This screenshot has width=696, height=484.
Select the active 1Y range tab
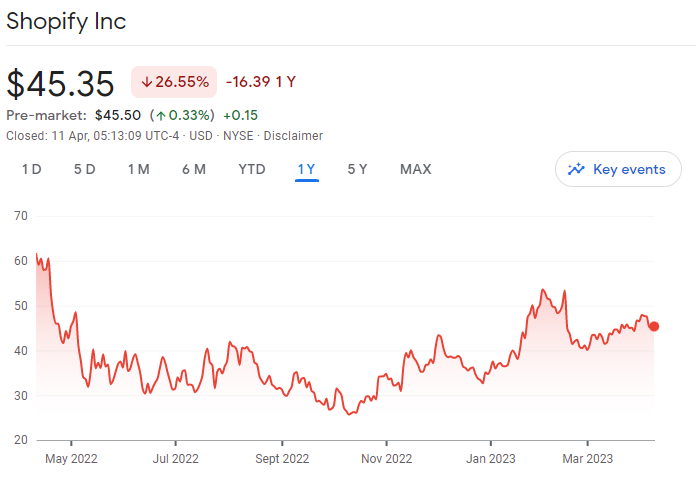pyautogui.click(x=306, y=170)
